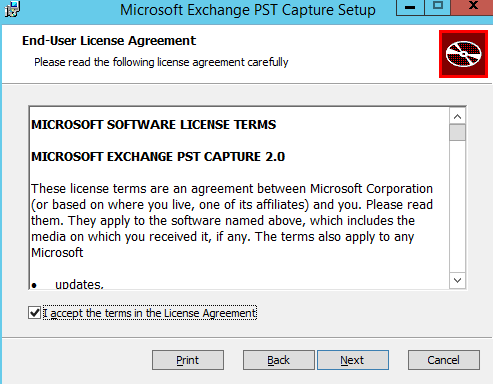
Task: Click inside the license agreement paragraph text
Action: [232, 221]
